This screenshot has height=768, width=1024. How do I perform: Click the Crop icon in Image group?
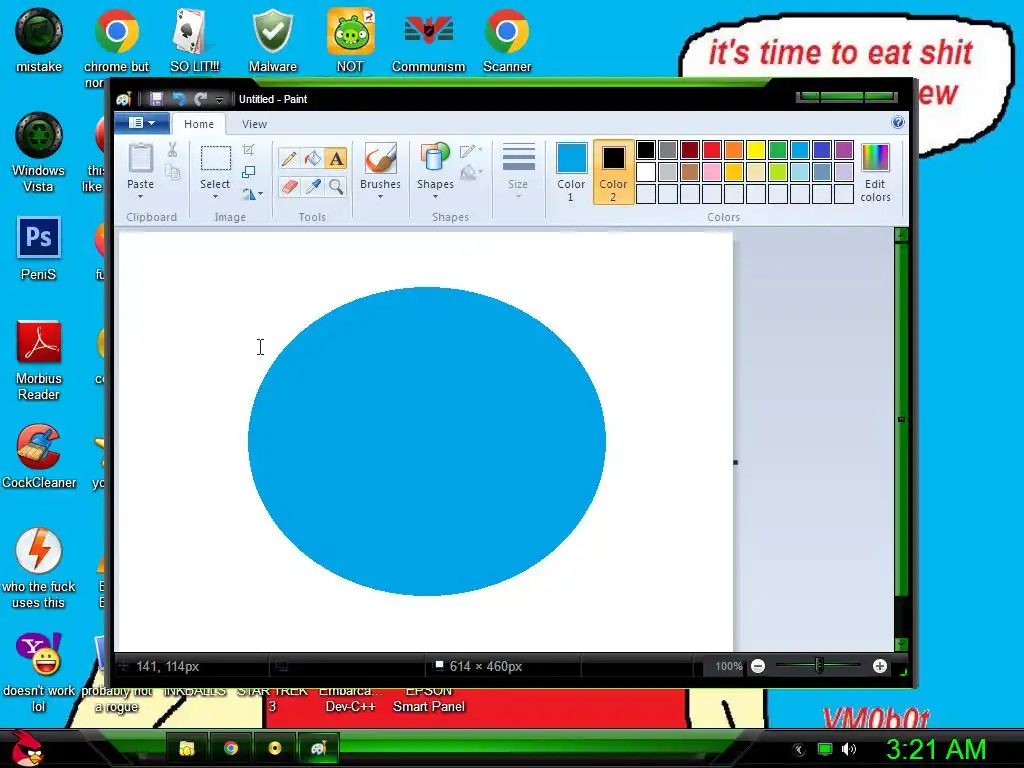click(x=249, y=150)
